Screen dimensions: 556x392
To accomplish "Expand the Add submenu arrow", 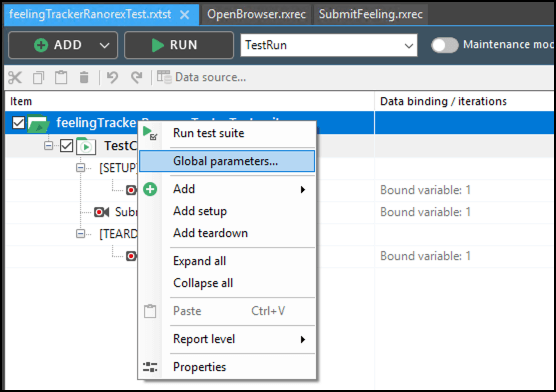I will click(302, 189).
